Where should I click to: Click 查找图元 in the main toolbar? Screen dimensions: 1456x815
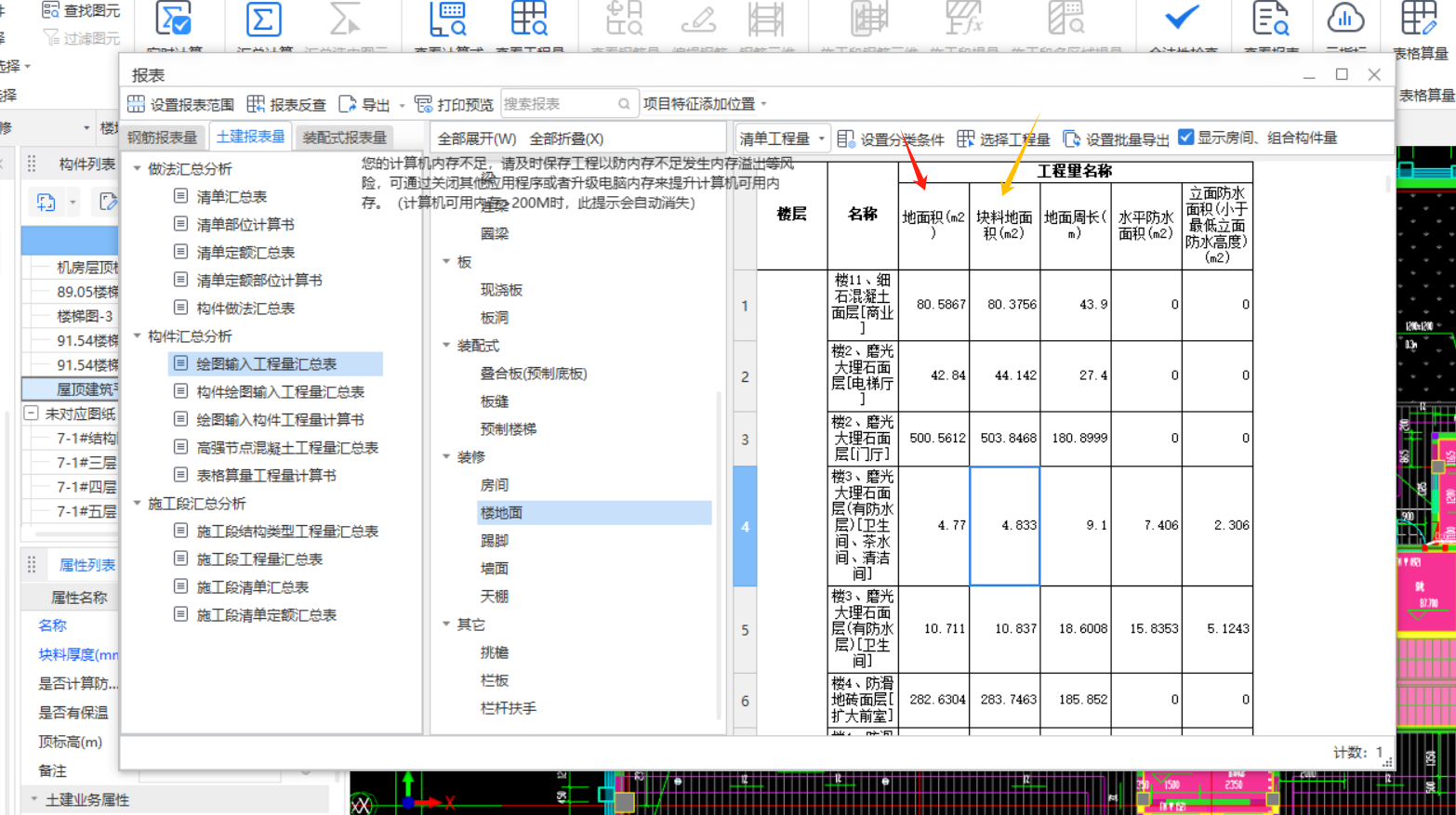82,10
